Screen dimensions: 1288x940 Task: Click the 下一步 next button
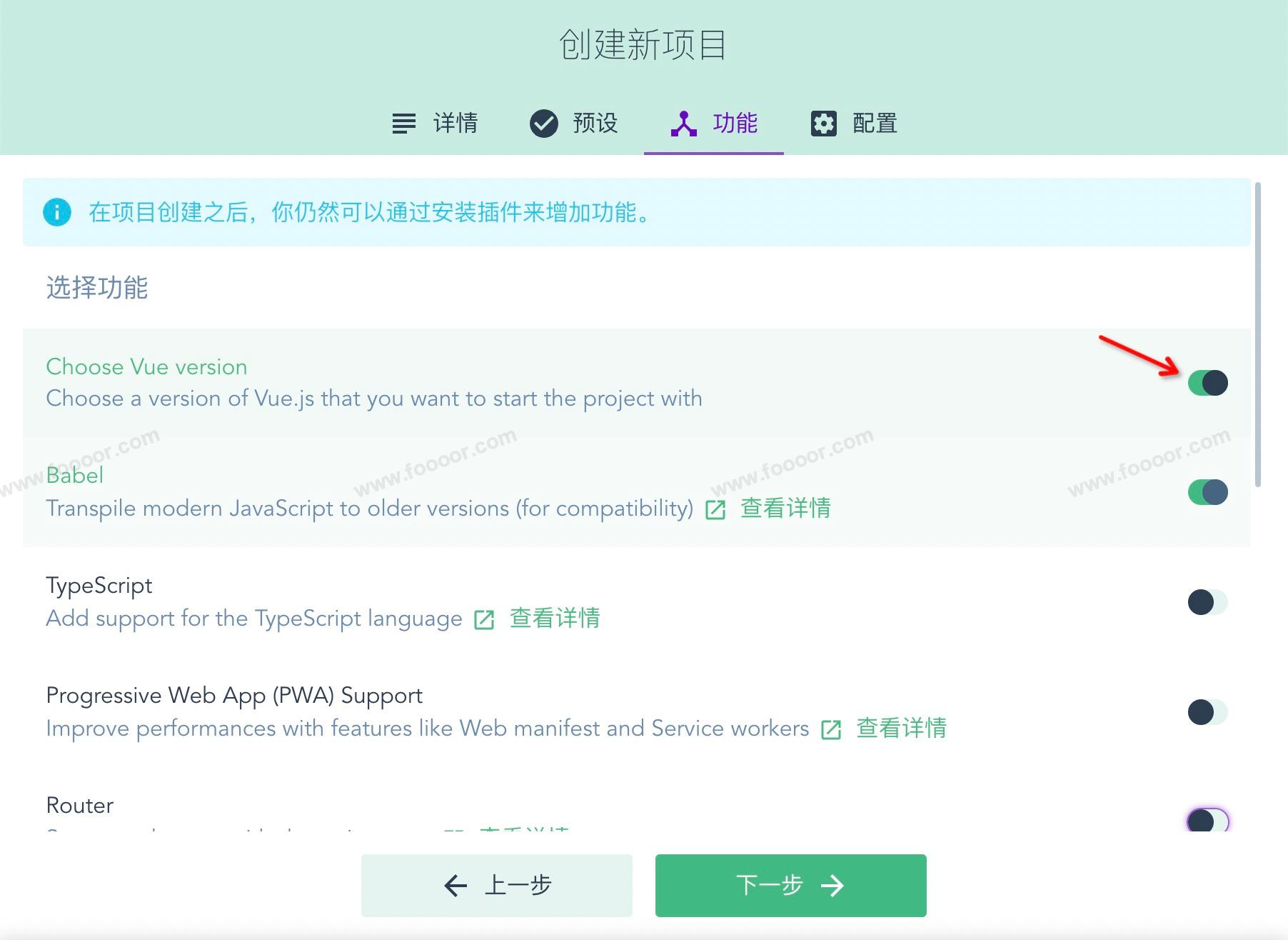point(790,886)
